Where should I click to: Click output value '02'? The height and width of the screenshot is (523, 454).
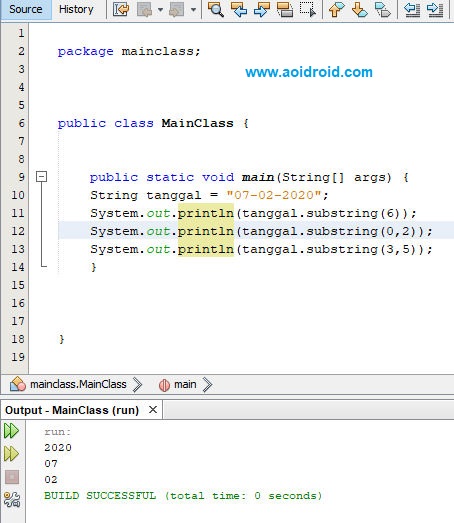click(x=51, y=480)
